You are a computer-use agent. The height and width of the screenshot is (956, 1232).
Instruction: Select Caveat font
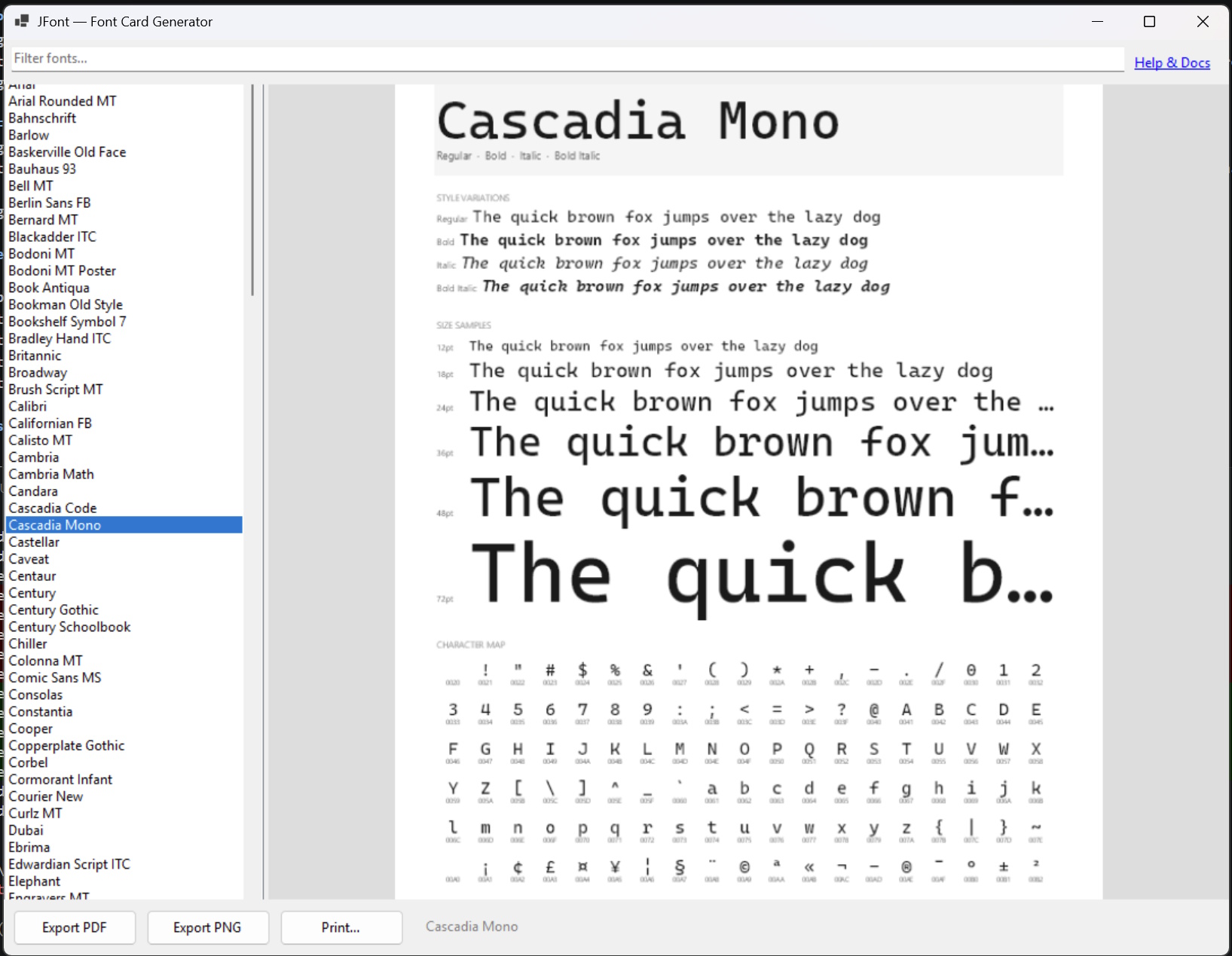coord(124,559)
